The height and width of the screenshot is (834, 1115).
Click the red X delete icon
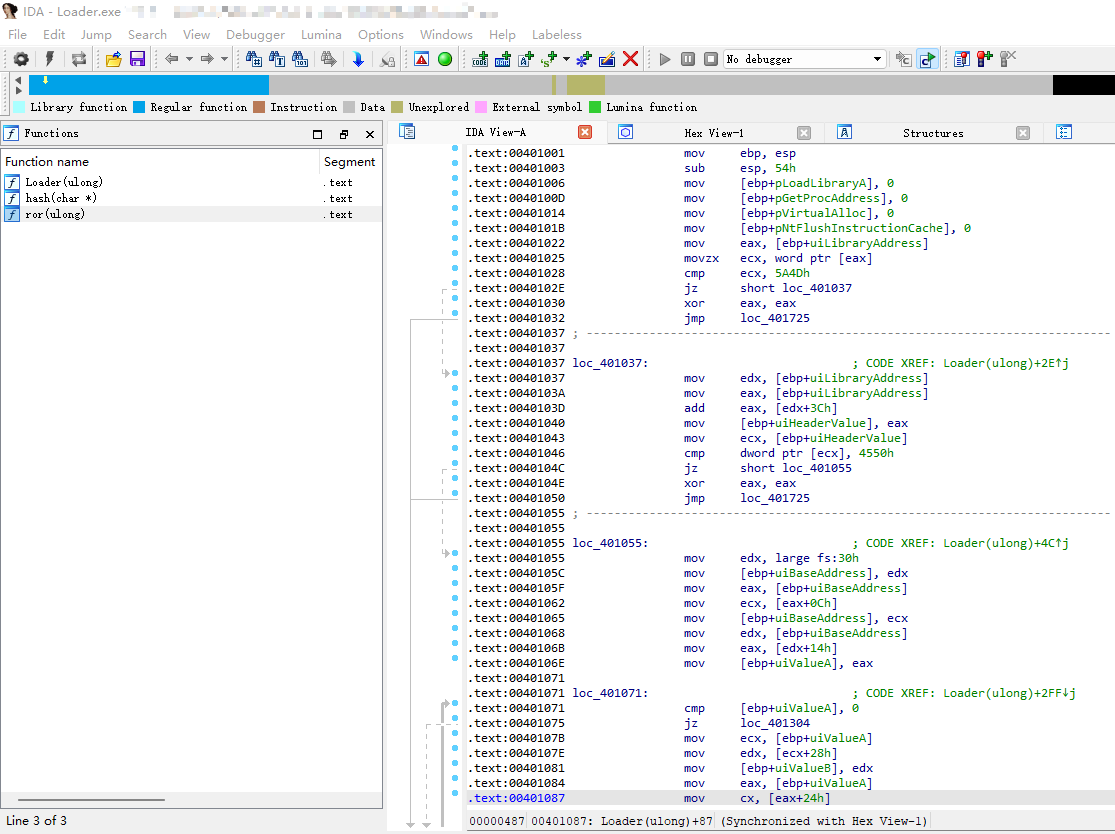(x=630, y=59)
